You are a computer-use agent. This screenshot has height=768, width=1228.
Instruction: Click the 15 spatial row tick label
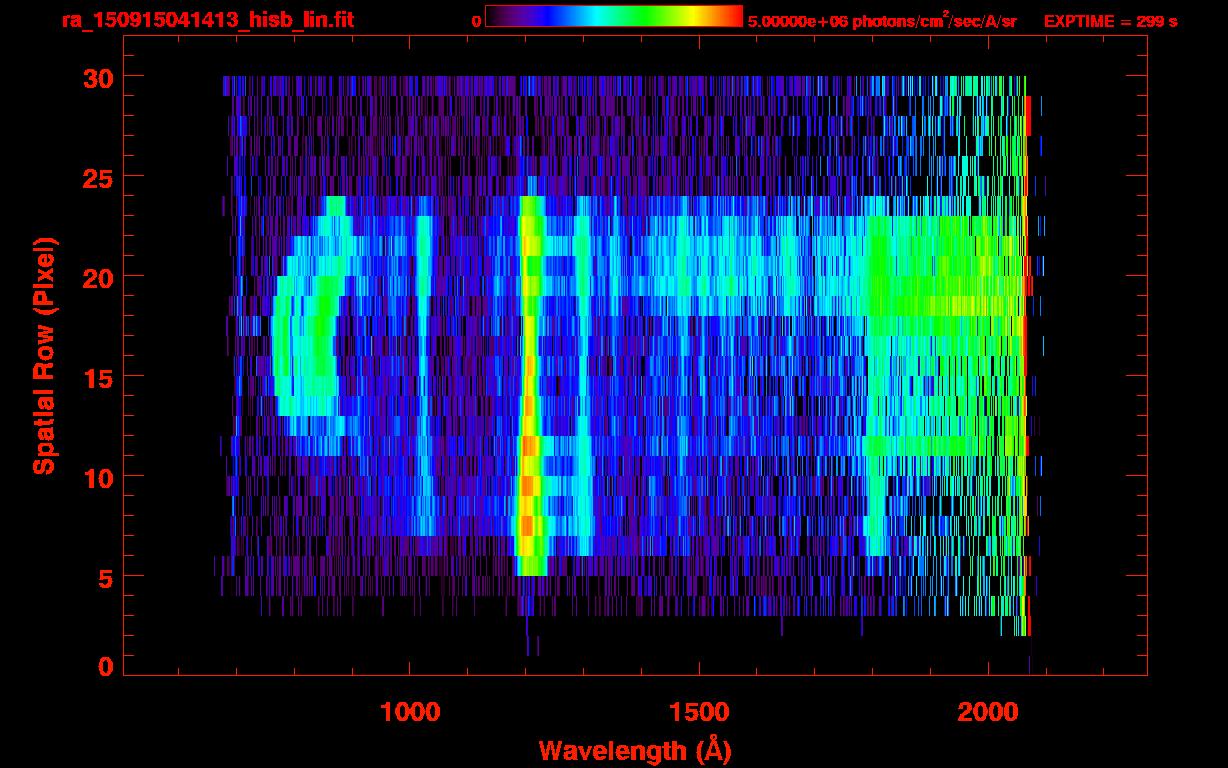97,377
